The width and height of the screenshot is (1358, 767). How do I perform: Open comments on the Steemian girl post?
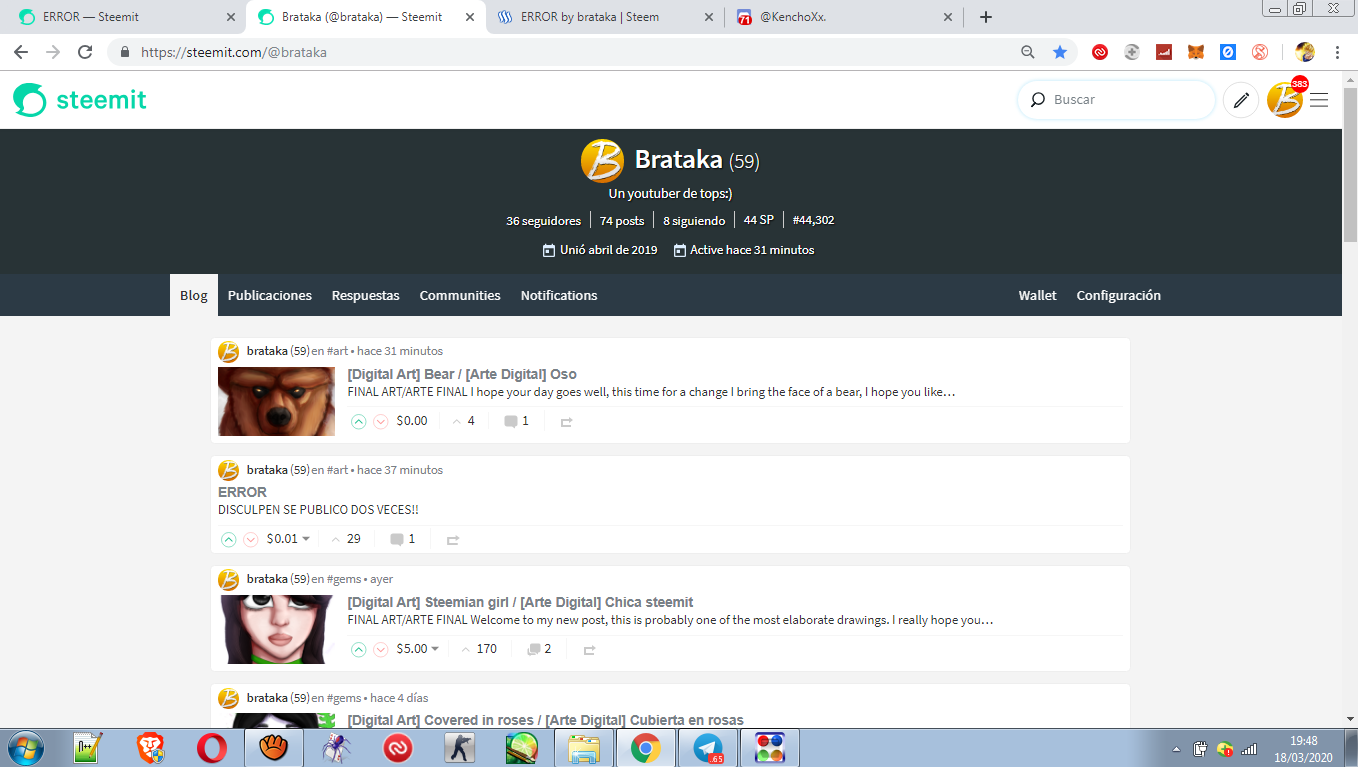[539, 649]
